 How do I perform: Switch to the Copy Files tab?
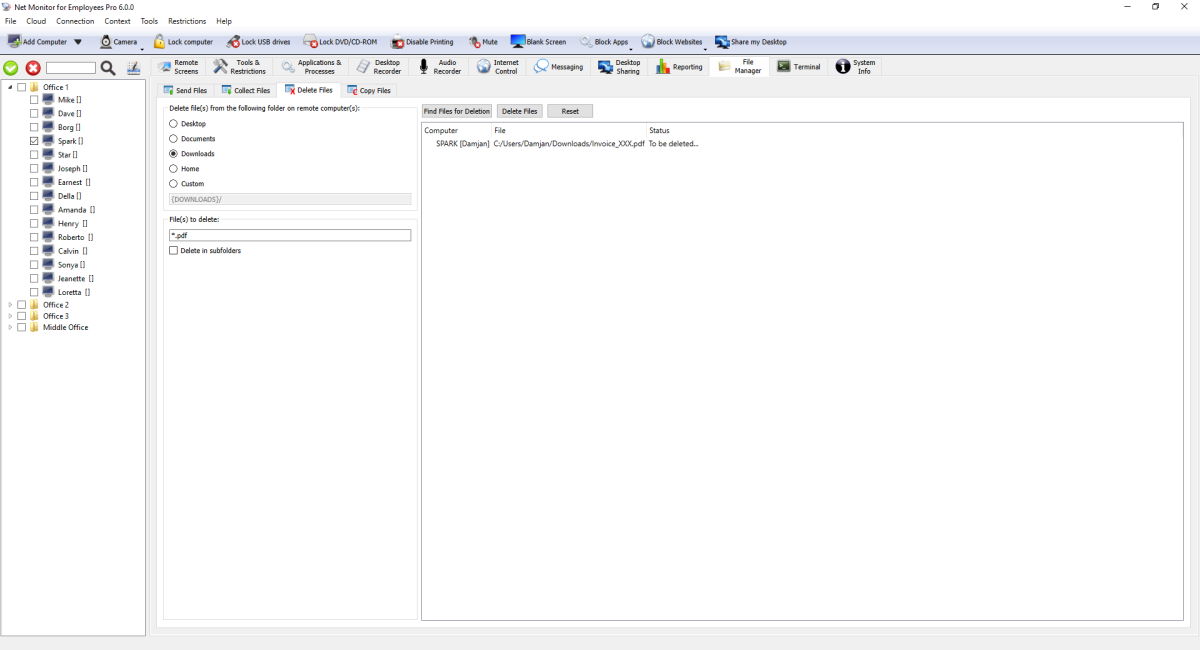pyautogui.click(x=368, y=91)
